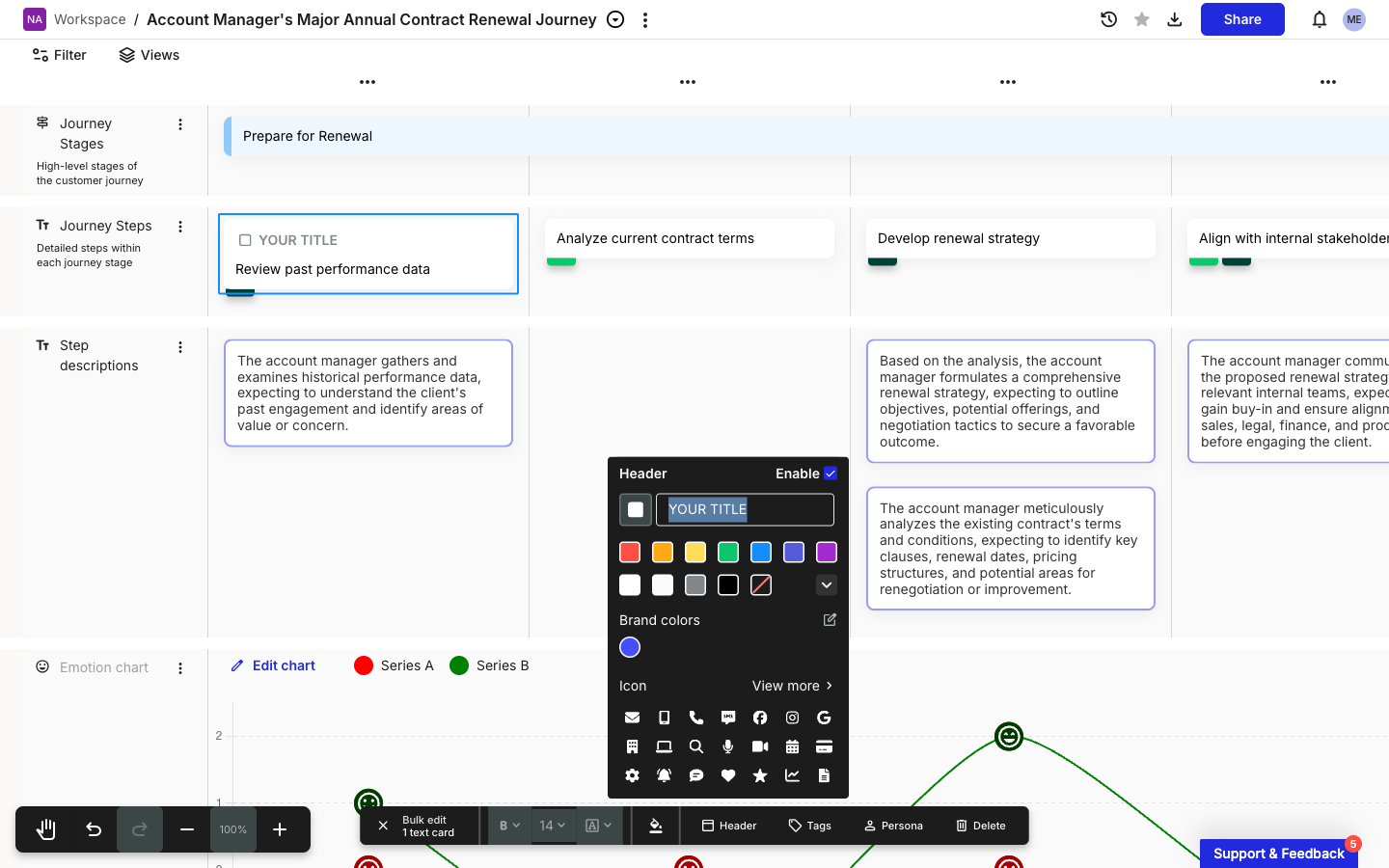Open Emotion chart row options menu

[x=180, y=668]
